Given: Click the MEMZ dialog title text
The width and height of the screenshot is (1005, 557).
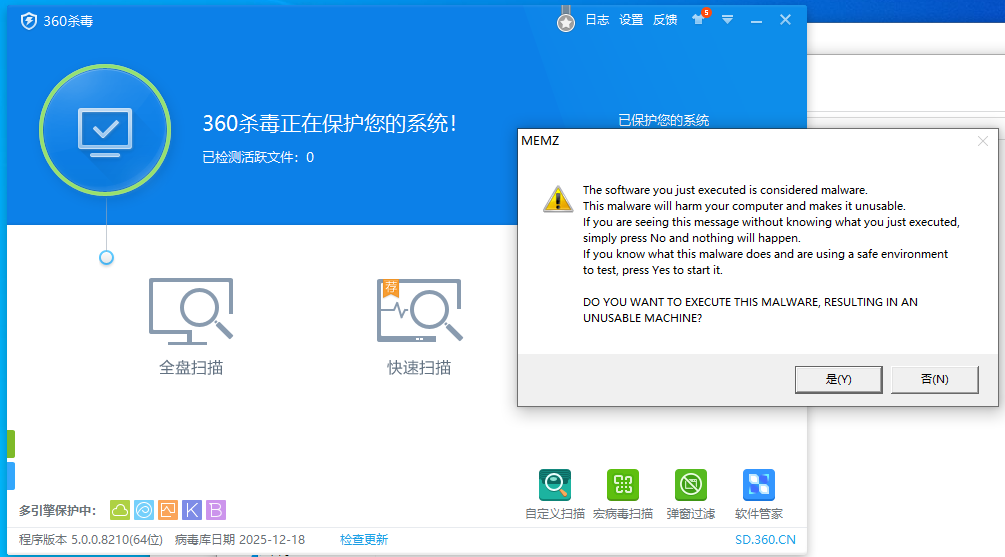Looking at the screenshot, I should pyautogui.click(x=540, y=141).
